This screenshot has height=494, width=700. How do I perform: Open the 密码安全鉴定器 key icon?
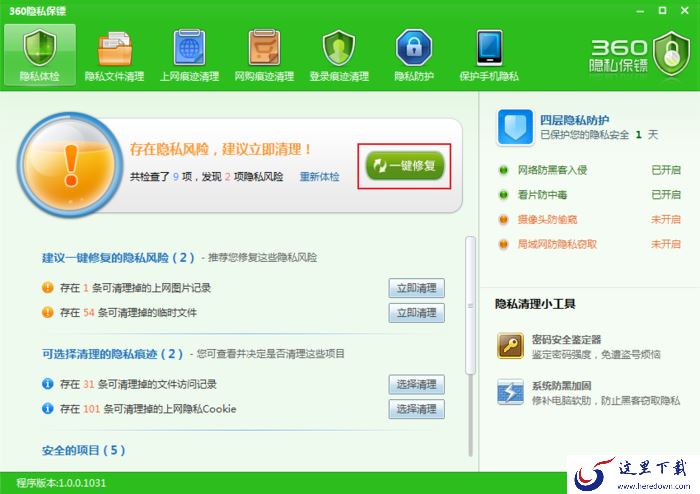click(x=510, y=345)
